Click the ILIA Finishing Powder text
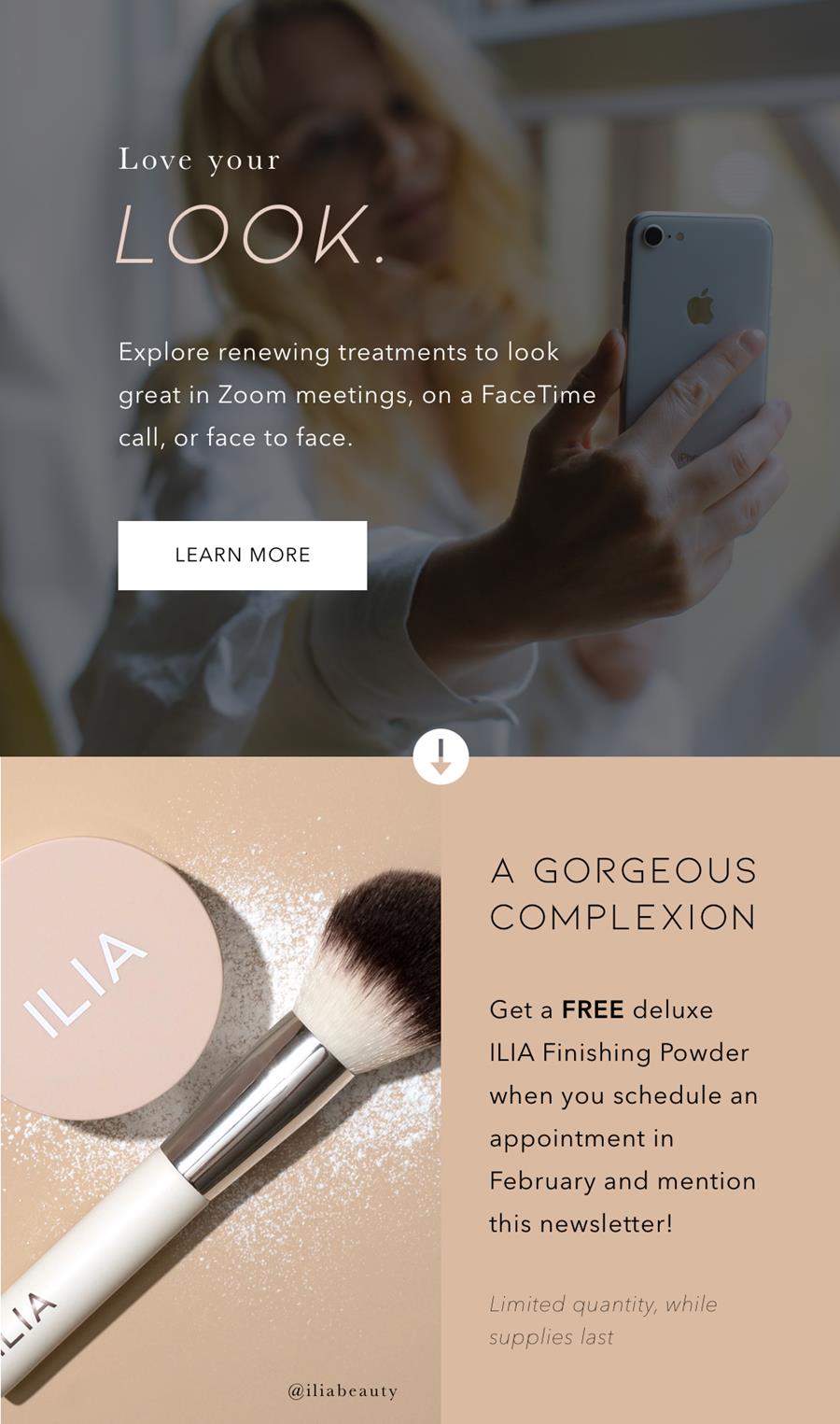This screenshot has width=840, height=1424. coord(619,1052)
